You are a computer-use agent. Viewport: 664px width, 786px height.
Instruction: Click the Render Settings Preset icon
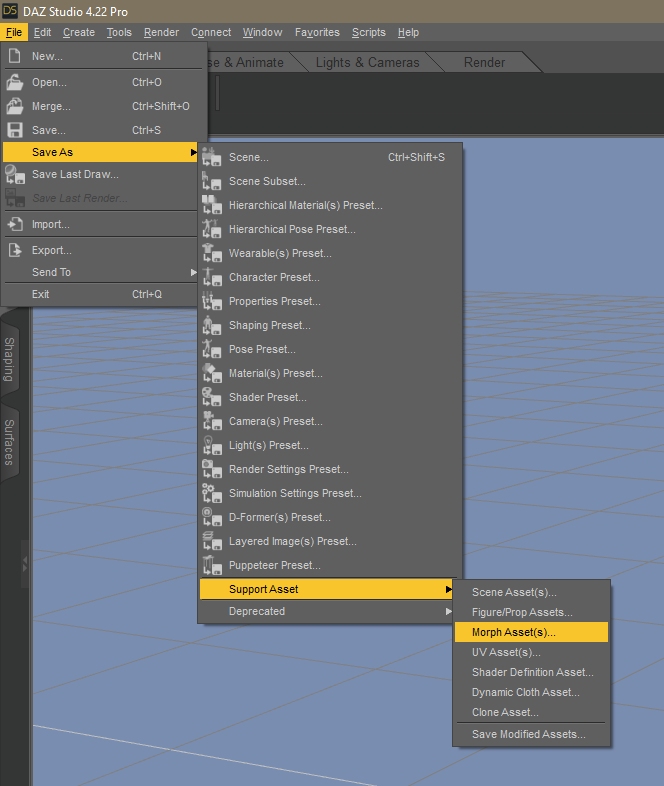coord(211,469)
